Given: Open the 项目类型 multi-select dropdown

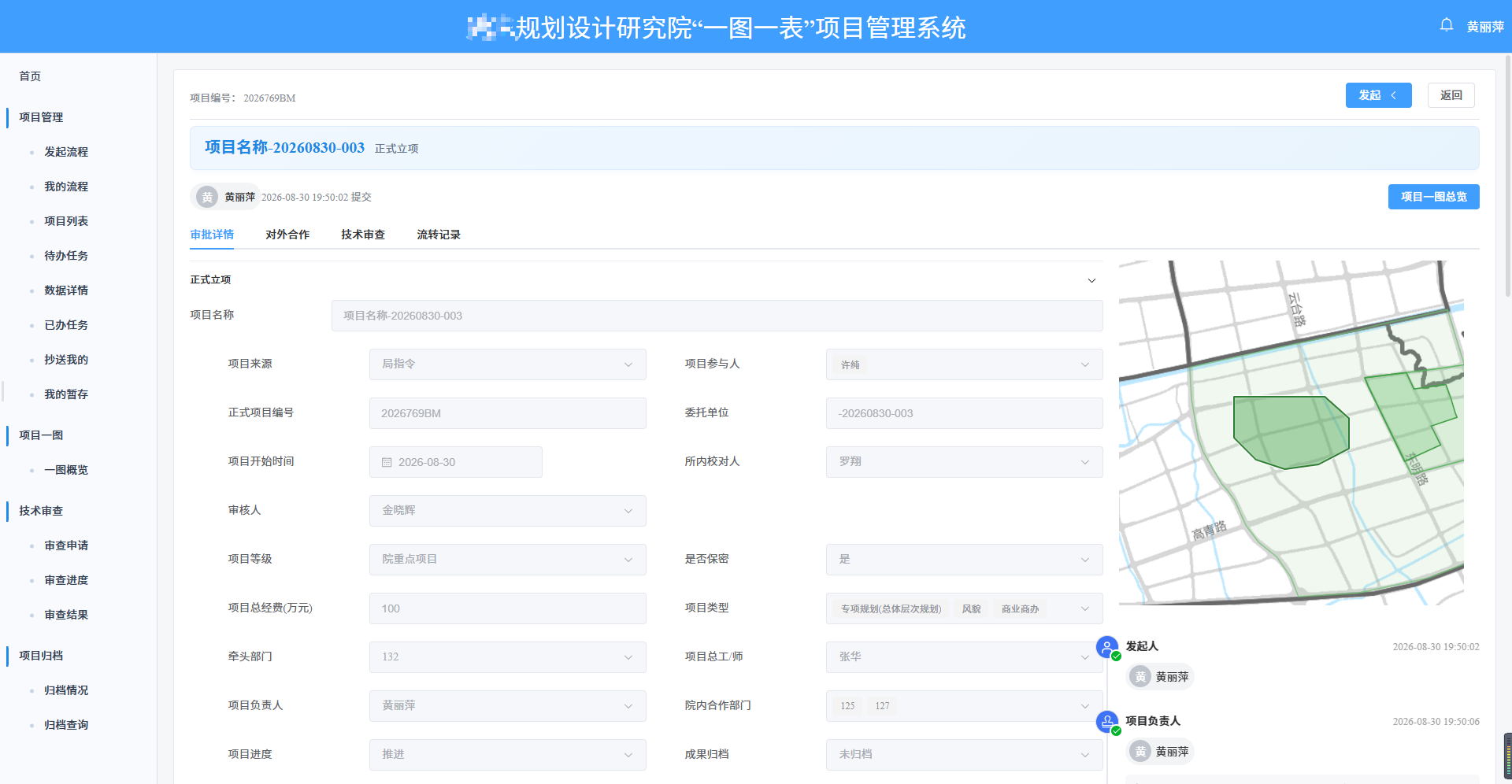Looking at the screenshot, I should click(x=965, y=608).
